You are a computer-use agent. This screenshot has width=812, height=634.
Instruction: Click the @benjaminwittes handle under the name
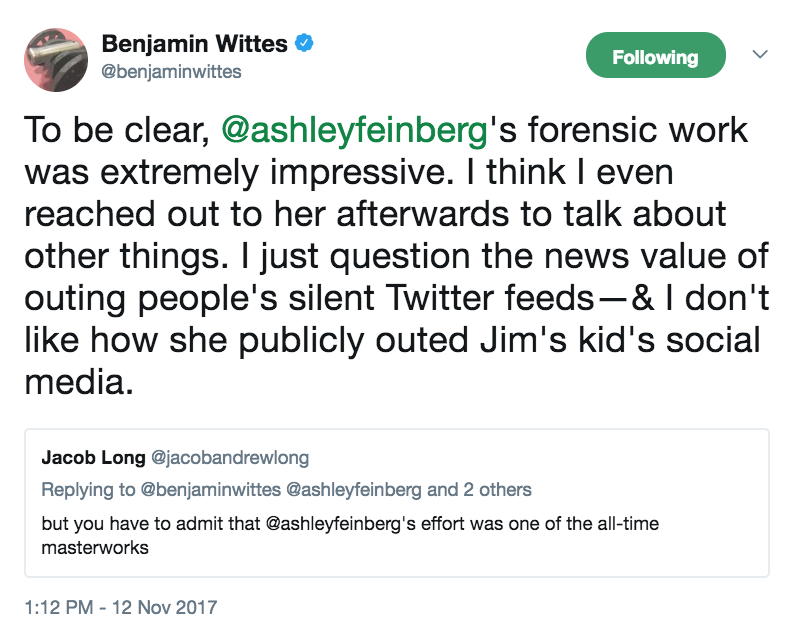click(172, 72)
